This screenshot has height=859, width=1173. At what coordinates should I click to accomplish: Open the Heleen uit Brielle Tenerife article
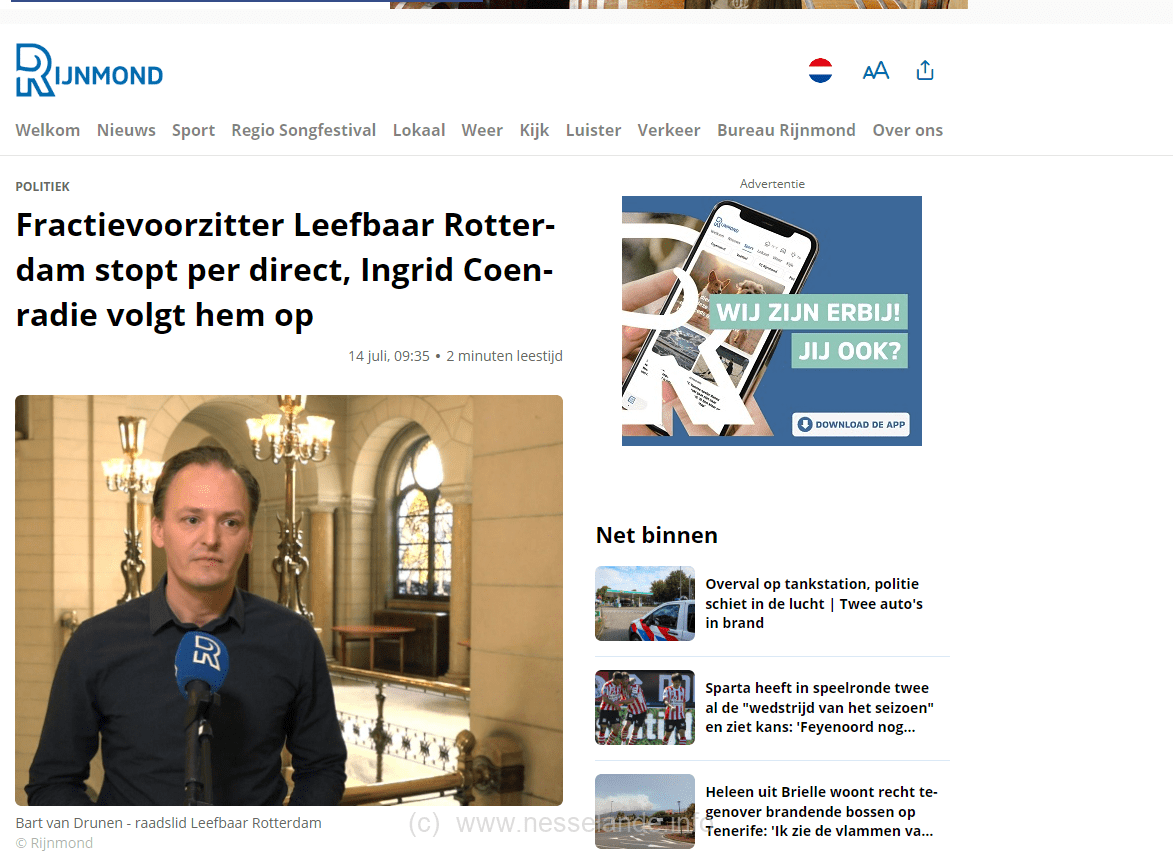tap(821, 811)
